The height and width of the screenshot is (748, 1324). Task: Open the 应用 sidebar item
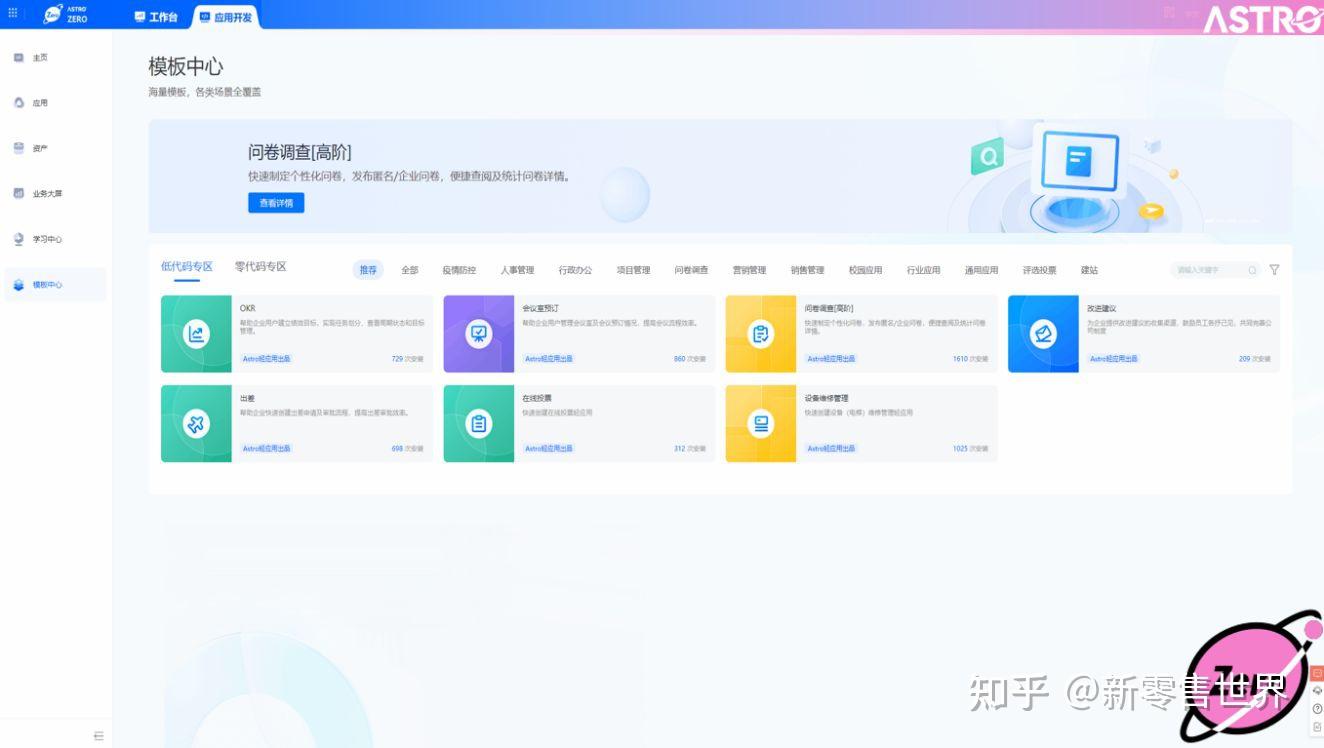pyautogui.click(x=37, y=102)
